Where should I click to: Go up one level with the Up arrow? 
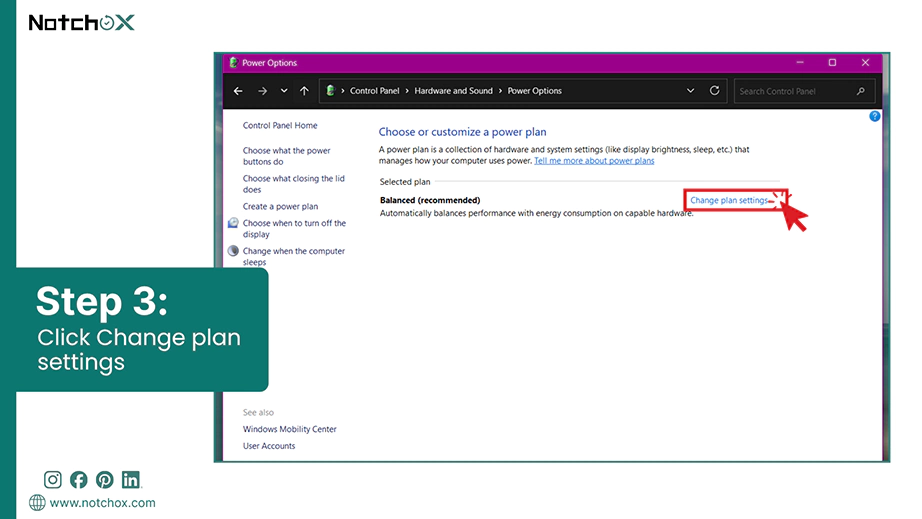coord(304,91)
